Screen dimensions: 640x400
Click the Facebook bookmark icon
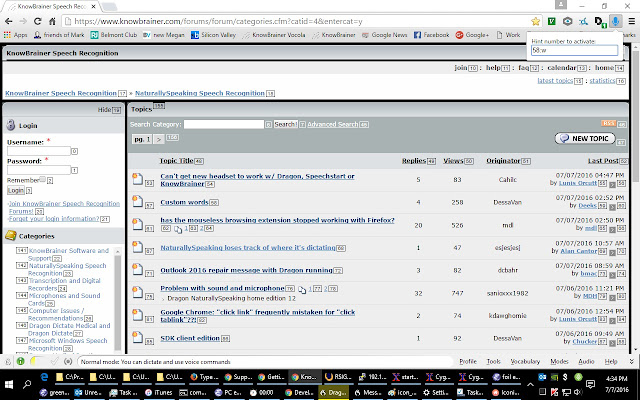[x=403, y=34]
